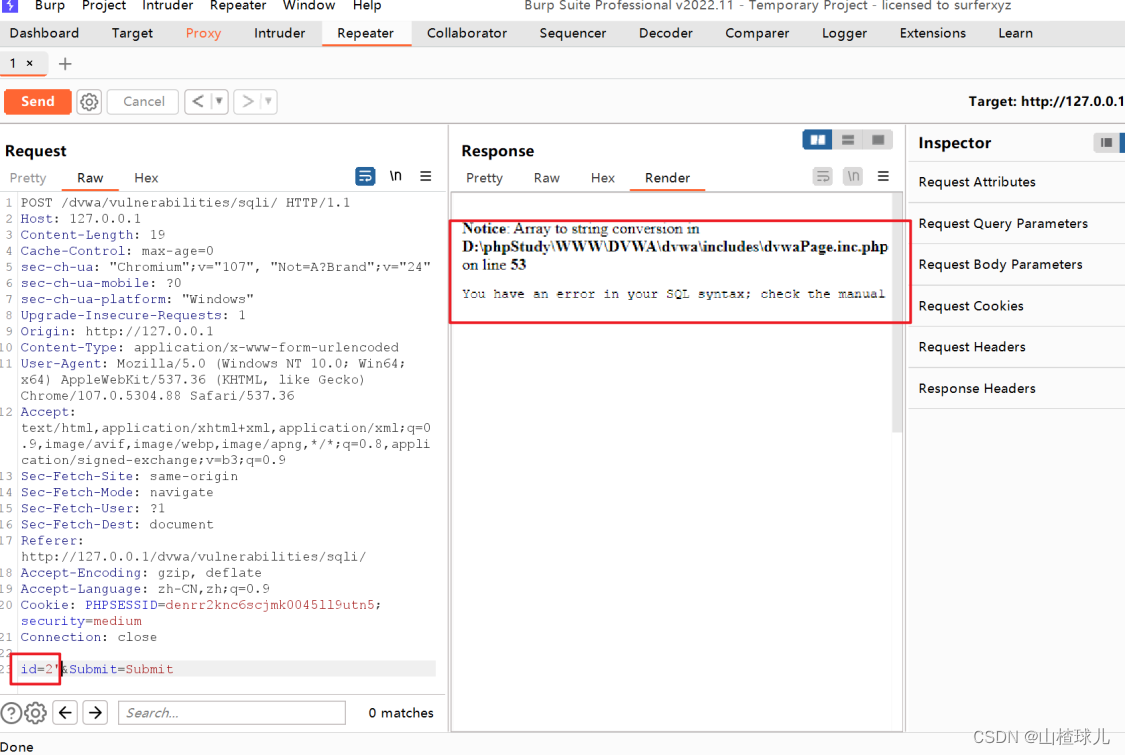Switch request view to Raw
1125x755 pixels.
tap(90, 178)
